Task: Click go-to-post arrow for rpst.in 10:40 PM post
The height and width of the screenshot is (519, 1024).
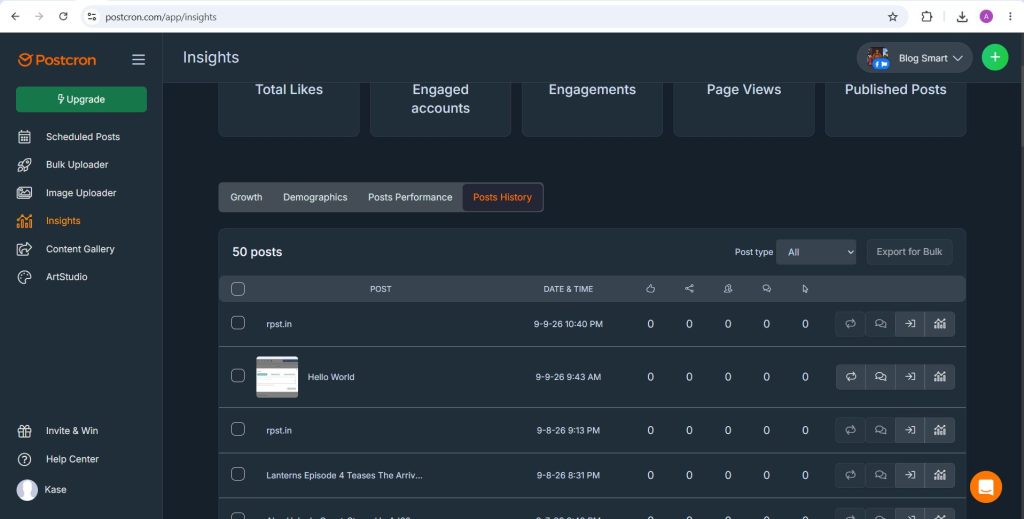Action: 910,324
